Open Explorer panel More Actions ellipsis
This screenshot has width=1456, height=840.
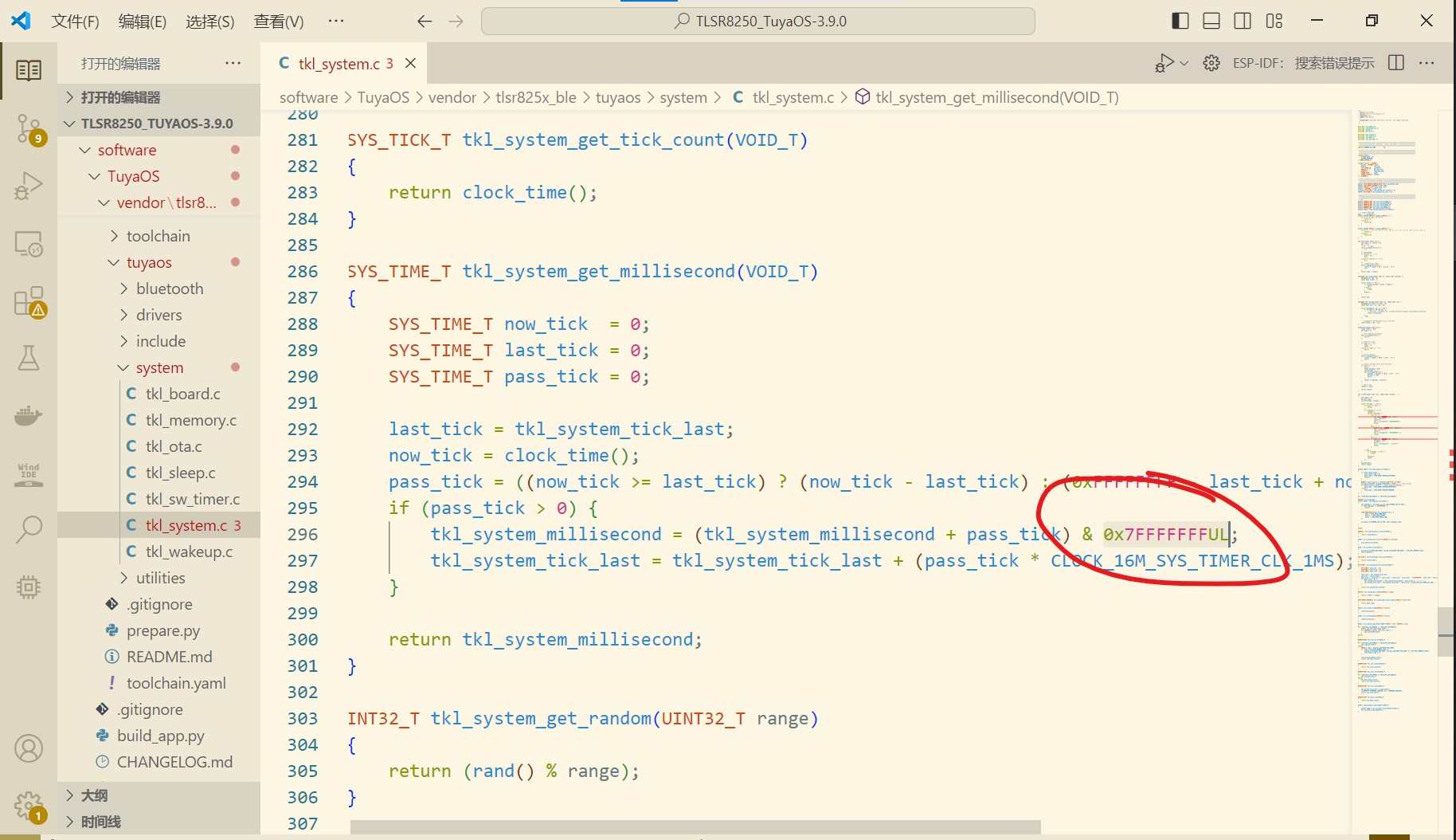[233, 63]
